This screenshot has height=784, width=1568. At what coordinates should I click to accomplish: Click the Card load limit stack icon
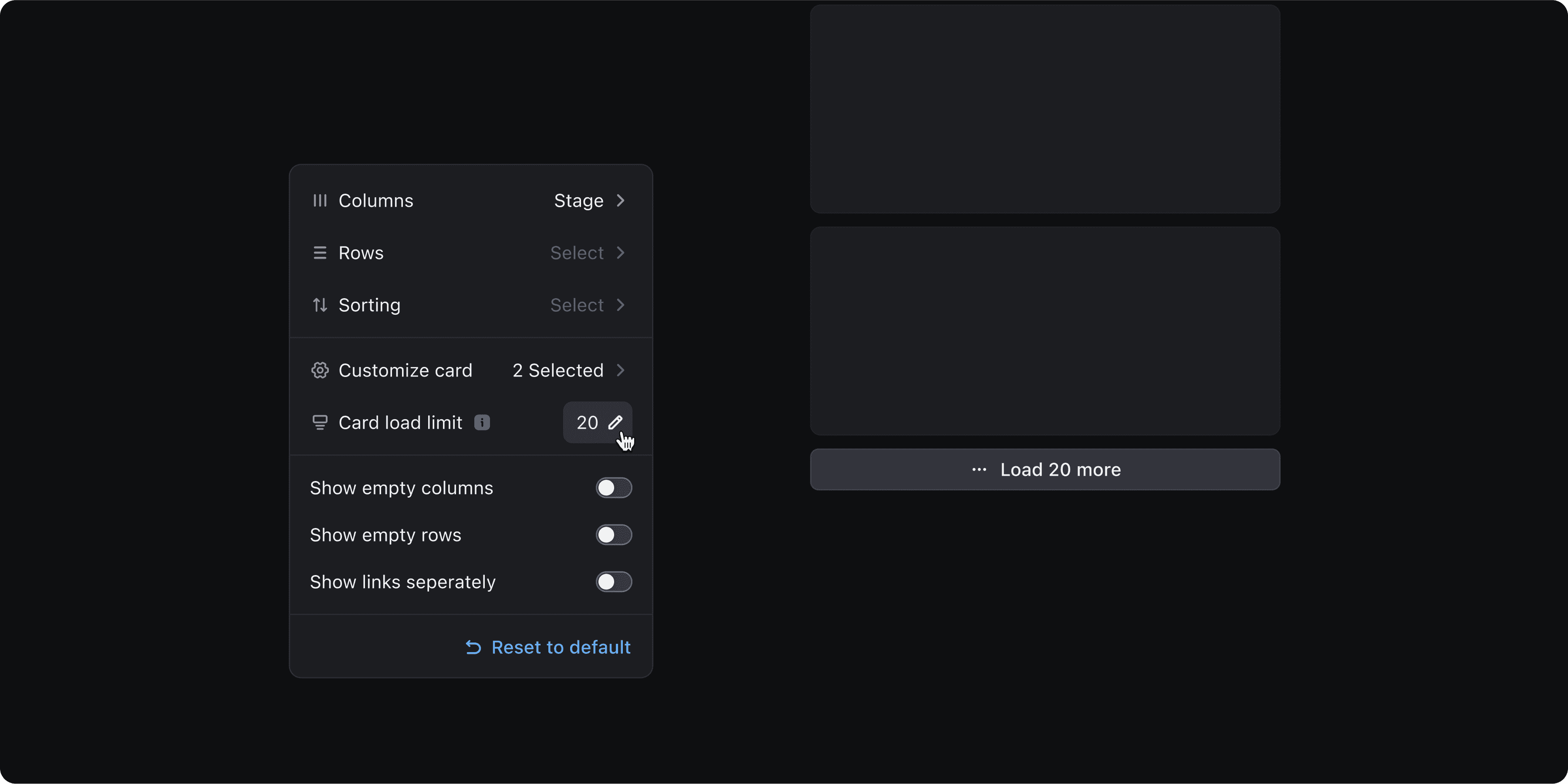(x=320, y=423)
